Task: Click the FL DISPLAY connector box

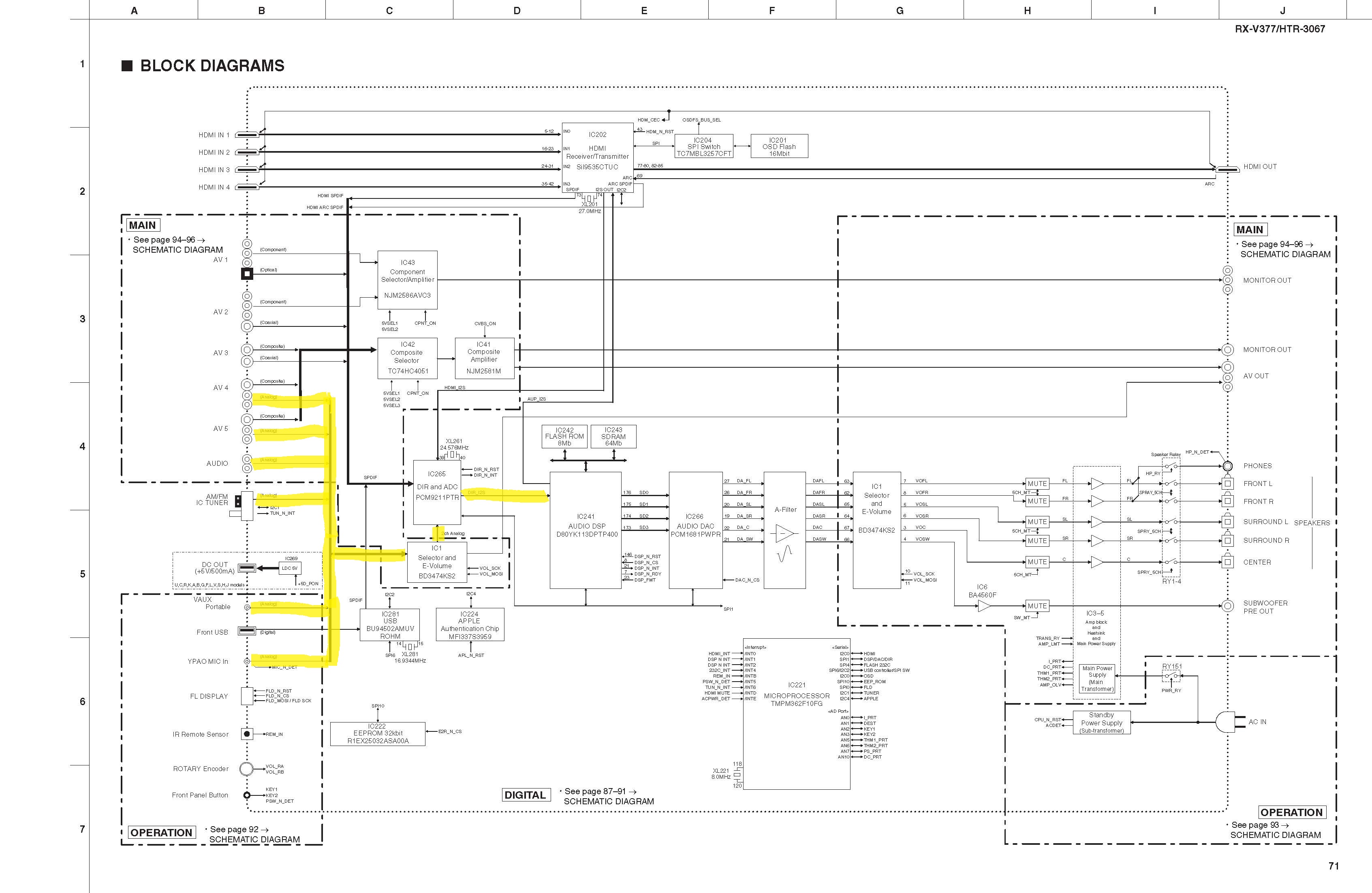Action: click(247, 696)
